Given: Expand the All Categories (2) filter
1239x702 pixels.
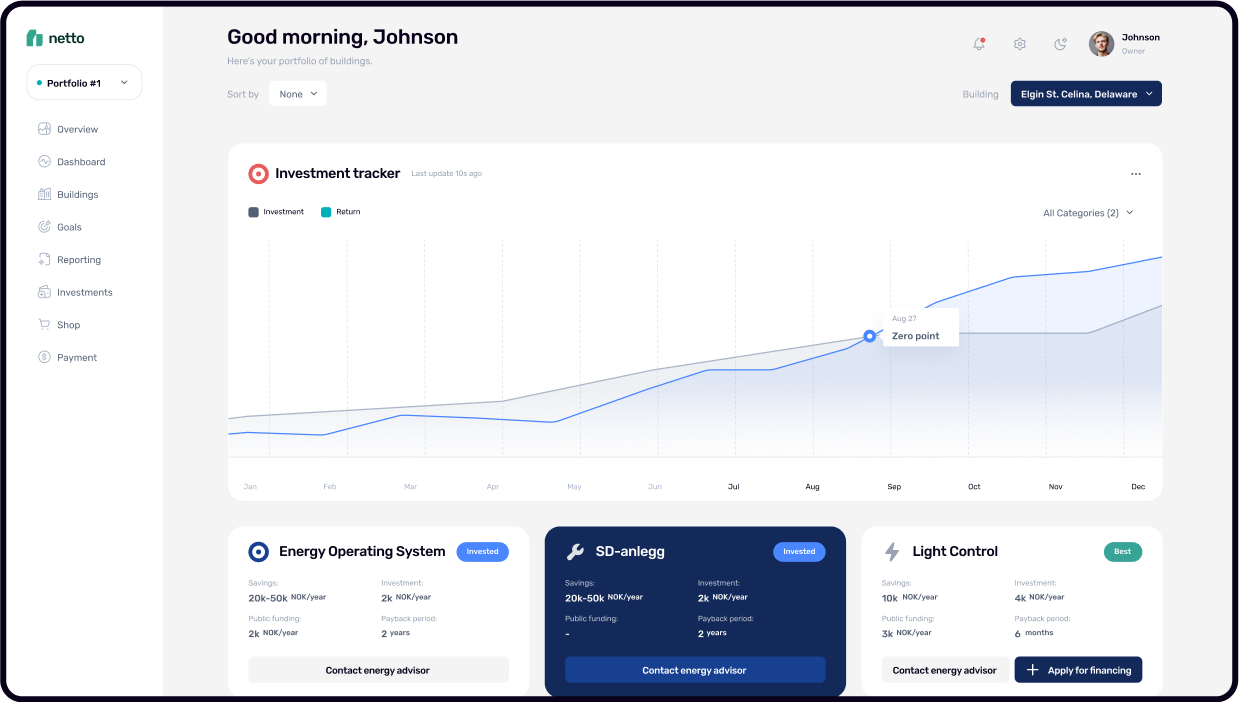Looking at the screenshot, I should (1088, 213).
